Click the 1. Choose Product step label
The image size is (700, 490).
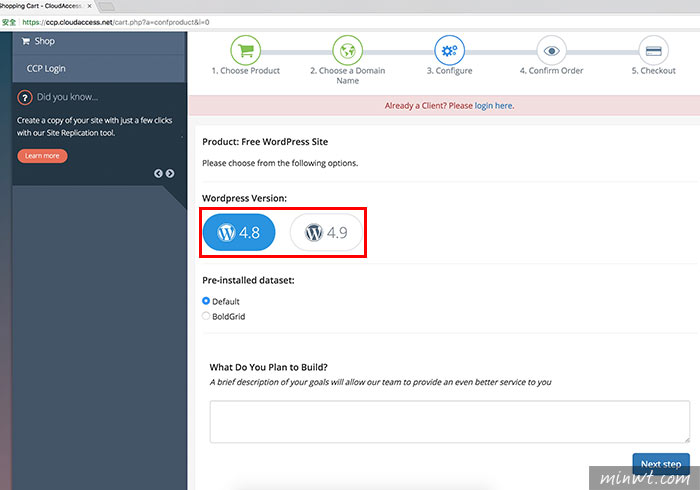246,71
